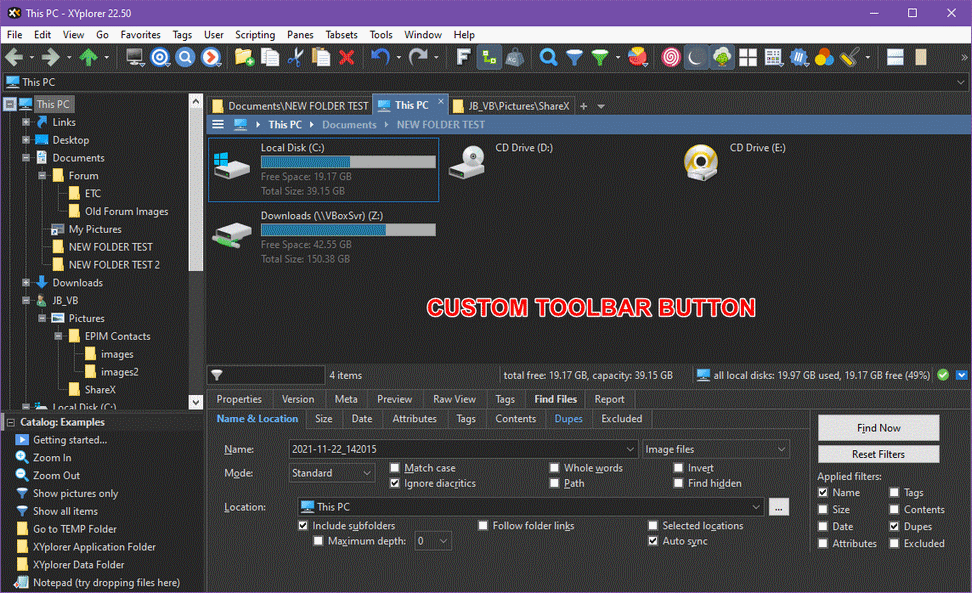Click the gray Redo arrow icon
Screen dimensions: 972x593
(418, 58)
